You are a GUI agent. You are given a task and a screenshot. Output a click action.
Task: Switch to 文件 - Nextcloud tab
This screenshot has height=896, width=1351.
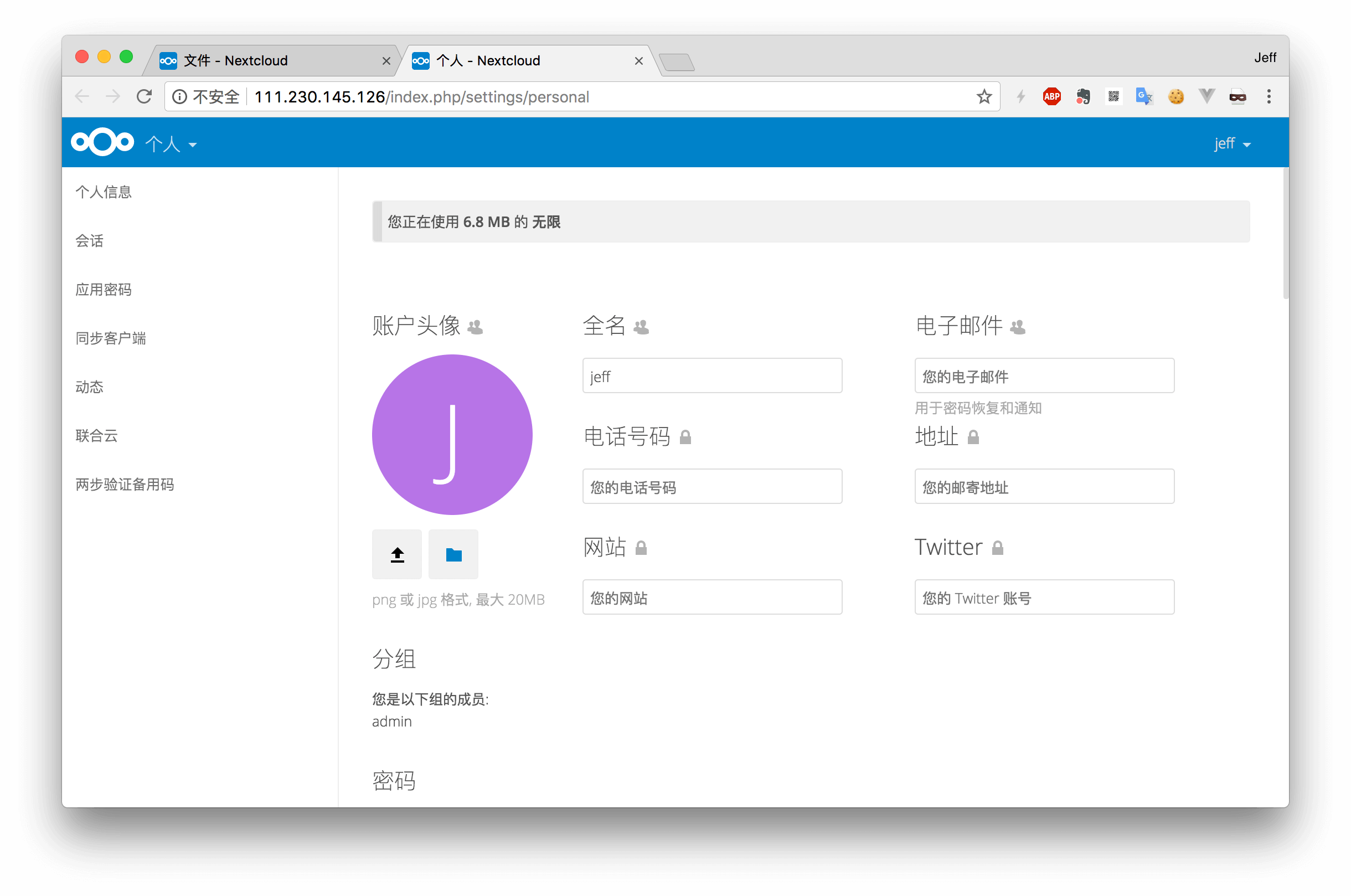[x=269, y=60]
